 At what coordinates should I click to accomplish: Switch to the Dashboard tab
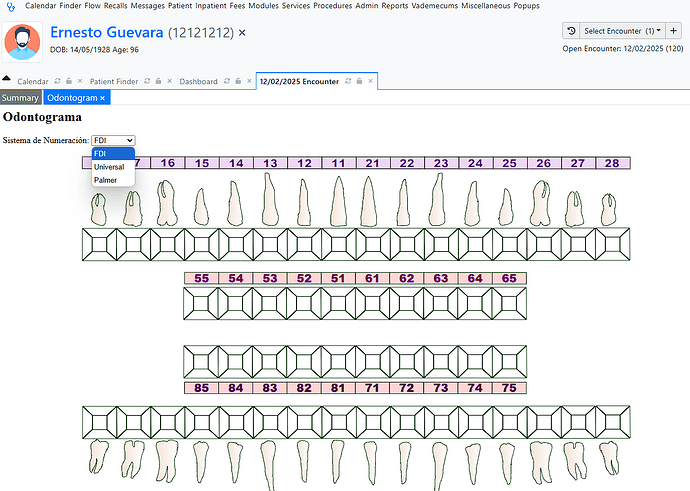[198, 81]
